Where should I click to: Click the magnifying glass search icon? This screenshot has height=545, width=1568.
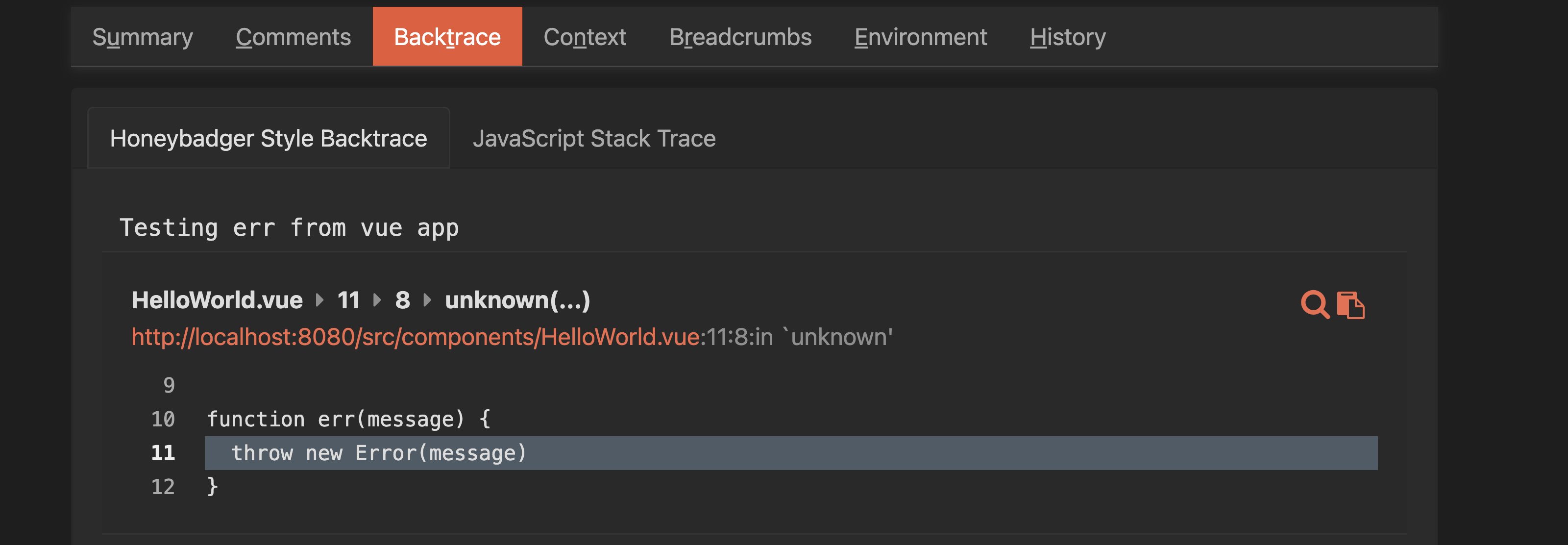(x=1315, y=304)
